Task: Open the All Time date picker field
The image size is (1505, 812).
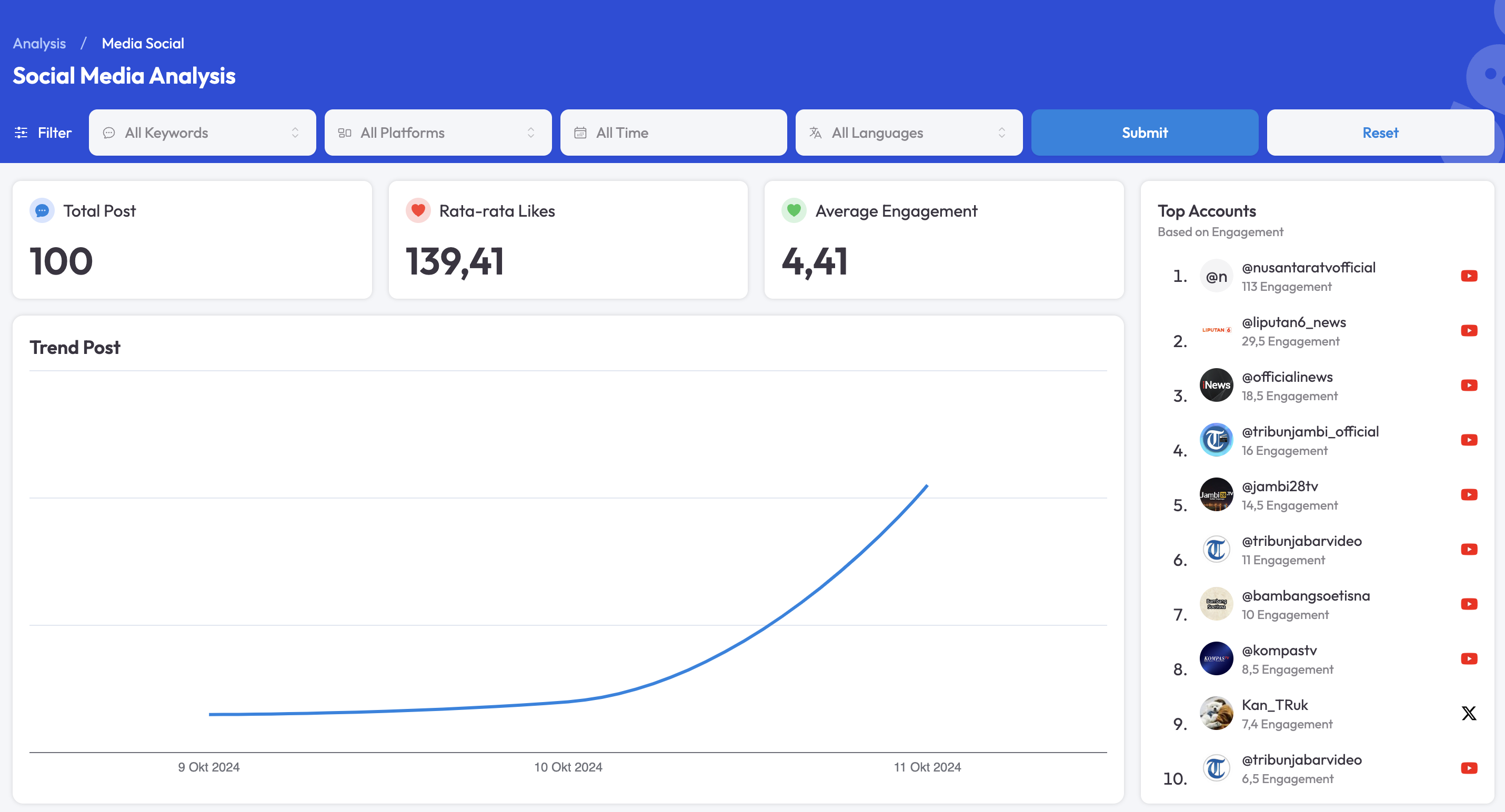Action: point(673,133)
